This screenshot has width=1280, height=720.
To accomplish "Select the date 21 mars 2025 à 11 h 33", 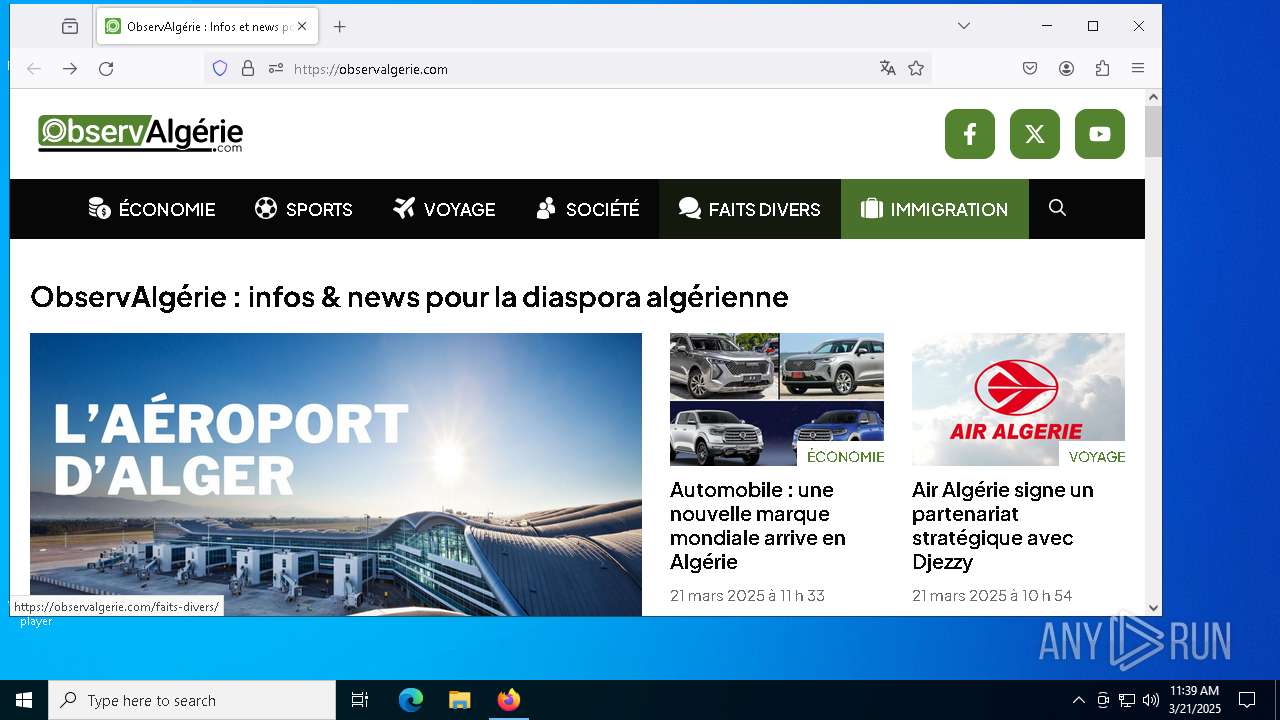I will pyautogui.click(x=747, y=595).
